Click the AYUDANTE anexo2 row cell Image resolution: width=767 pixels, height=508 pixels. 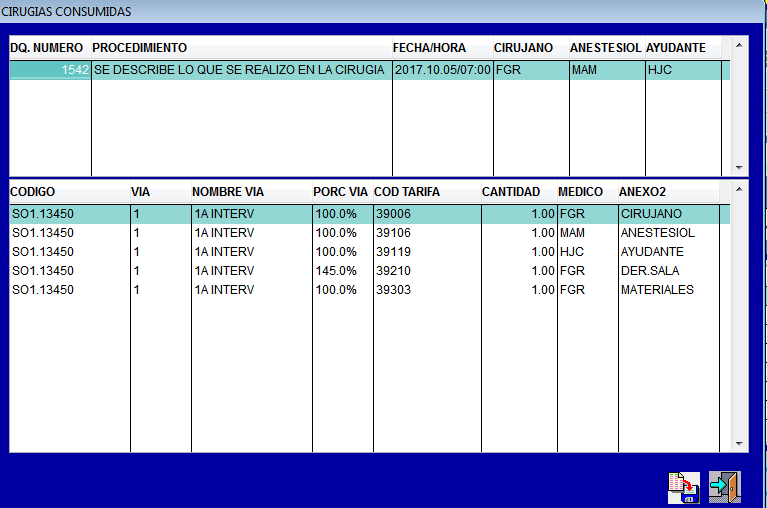click(x=669, y=252)
